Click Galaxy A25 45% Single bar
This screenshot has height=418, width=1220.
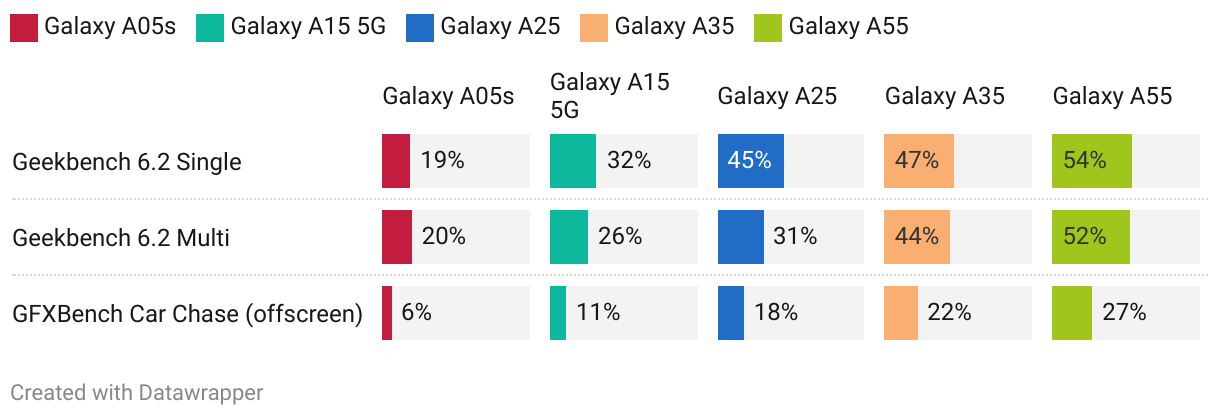click(750, 161)
